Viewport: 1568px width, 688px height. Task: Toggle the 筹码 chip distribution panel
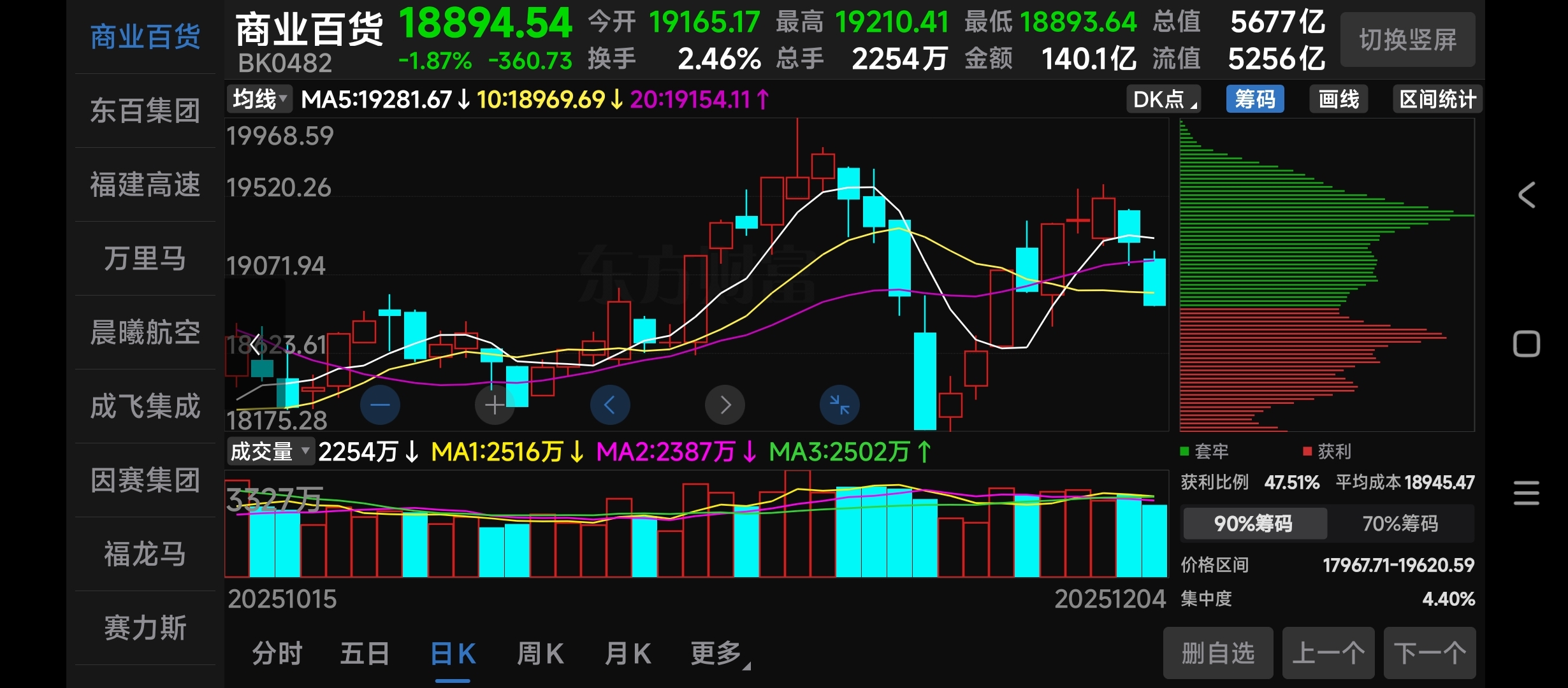coord(1254,99)
